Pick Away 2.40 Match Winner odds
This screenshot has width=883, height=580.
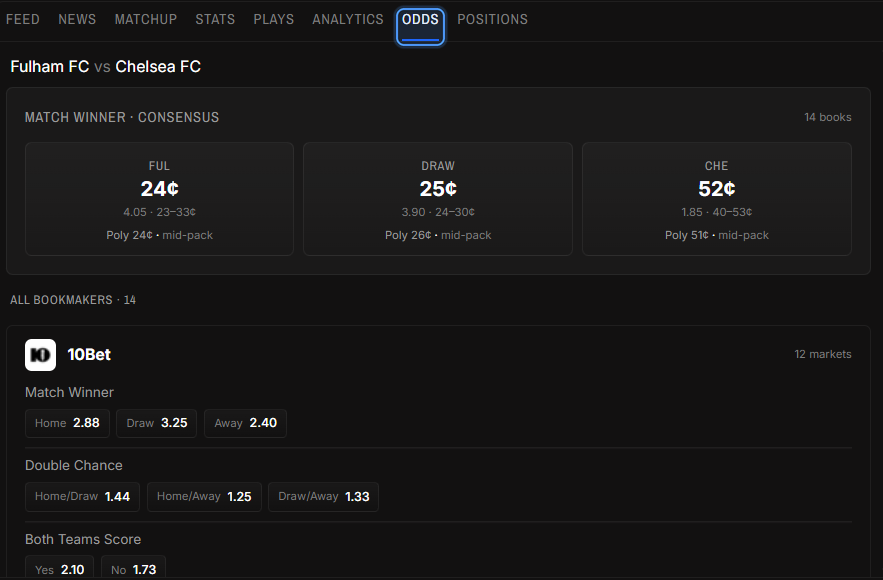pyautogui.click(x=246, y=423)
